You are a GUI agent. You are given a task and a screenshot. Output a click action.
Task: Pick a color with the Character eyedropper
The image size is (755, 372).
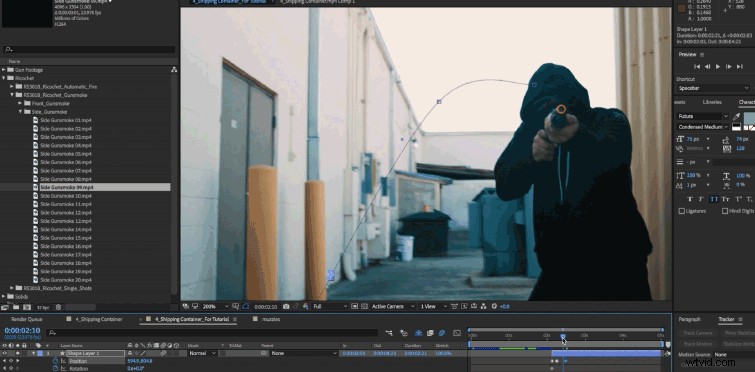(x=737, y=116)
